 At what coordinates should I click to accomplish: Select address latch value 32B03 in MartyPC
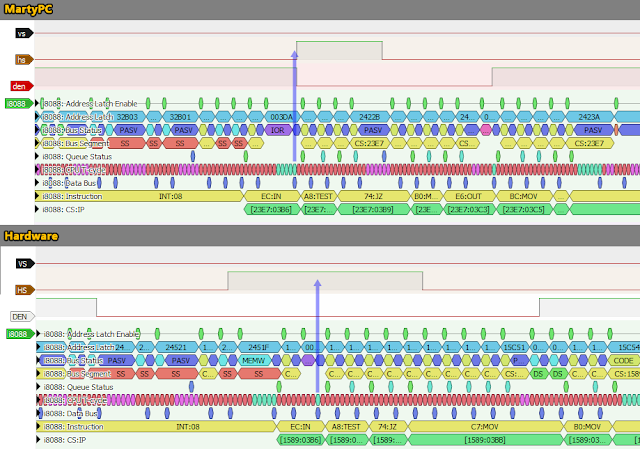127,117
